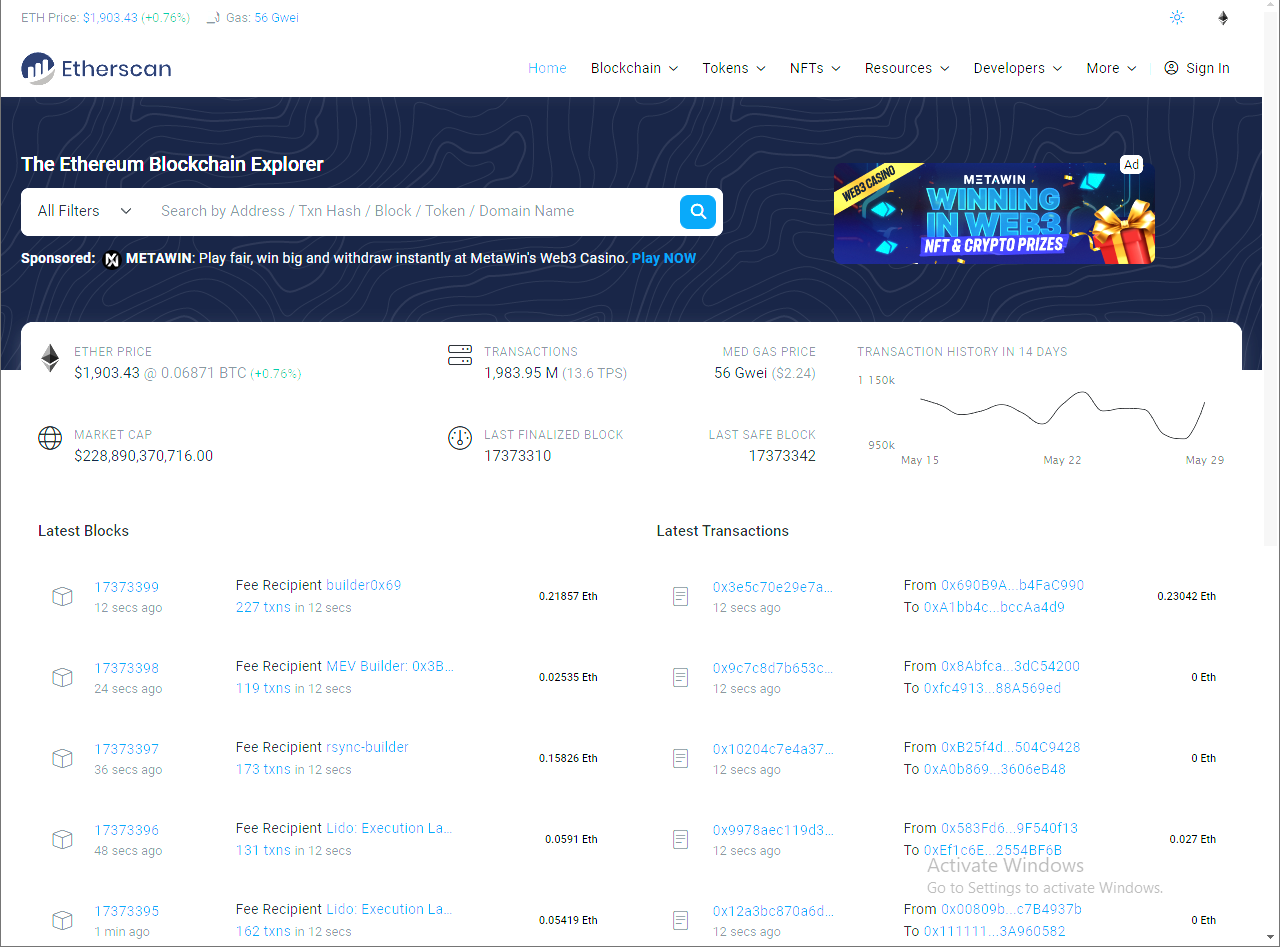This screenshot has width=1280, height=947.
Task: Click the search address input field
Action: tap(412, 211)
